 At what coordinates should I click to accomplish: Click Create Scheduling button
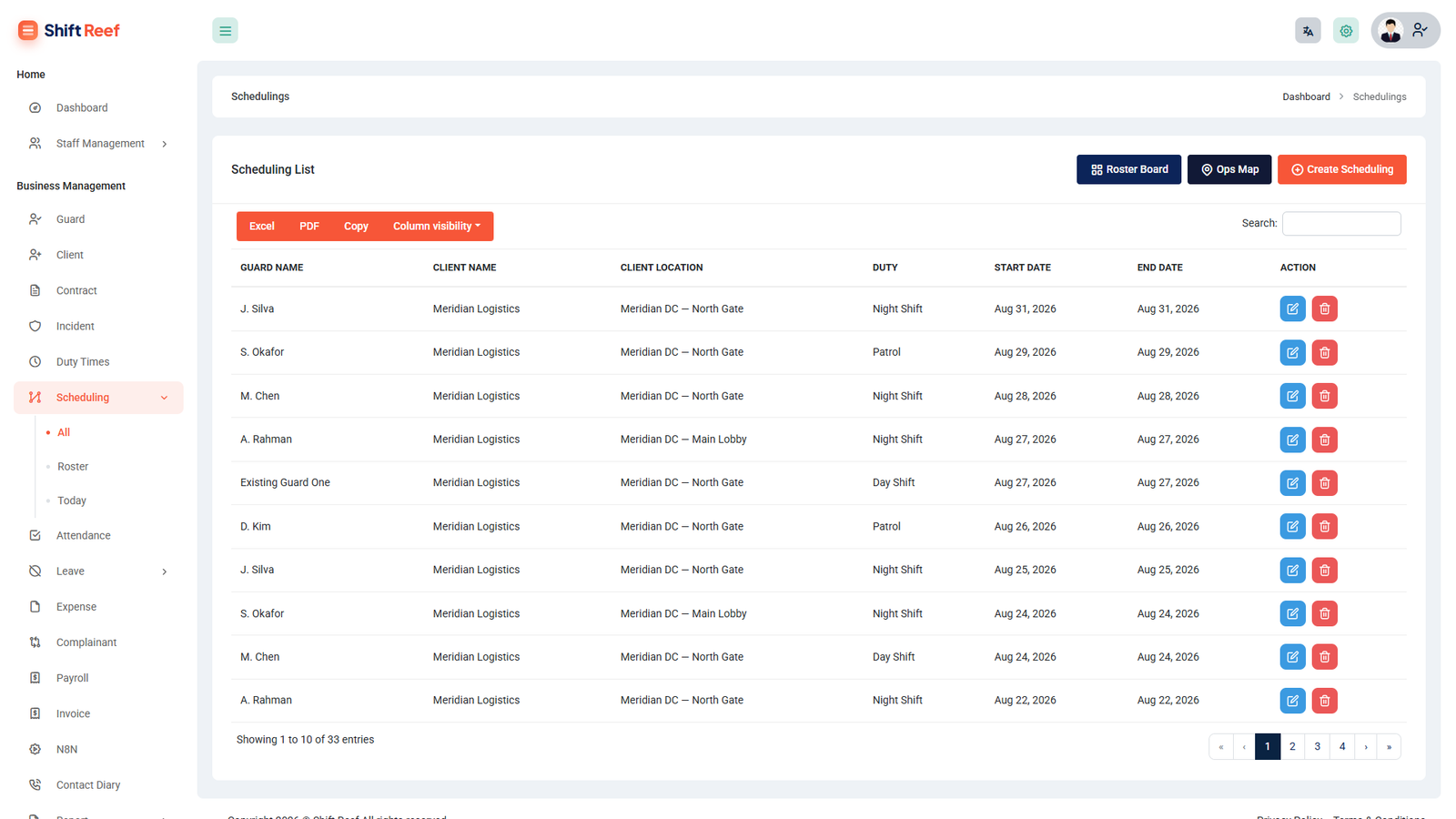1342,169
